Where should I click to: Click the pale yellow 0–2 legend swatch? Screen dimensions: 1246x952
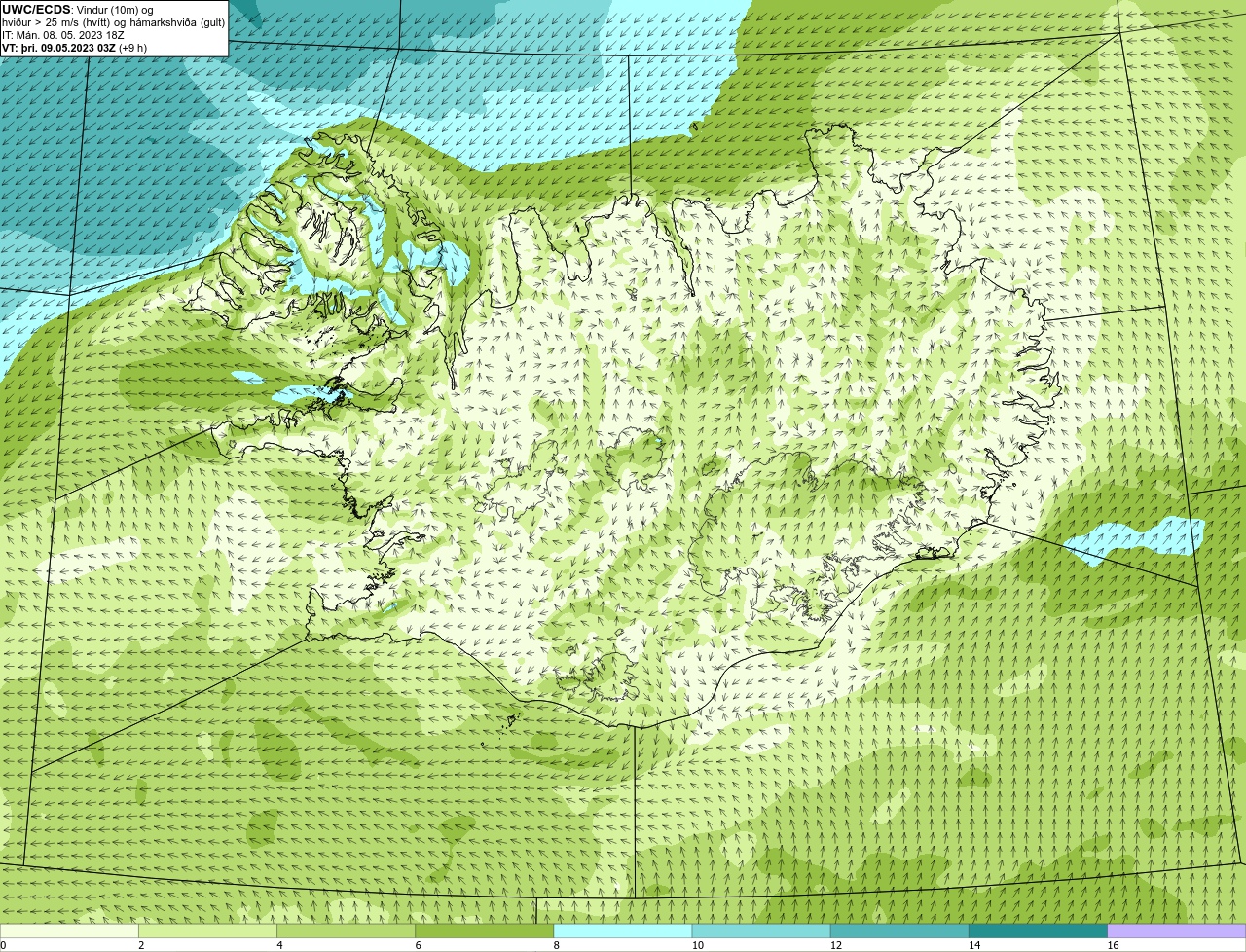pyautogui.click(x=69, y=932)
